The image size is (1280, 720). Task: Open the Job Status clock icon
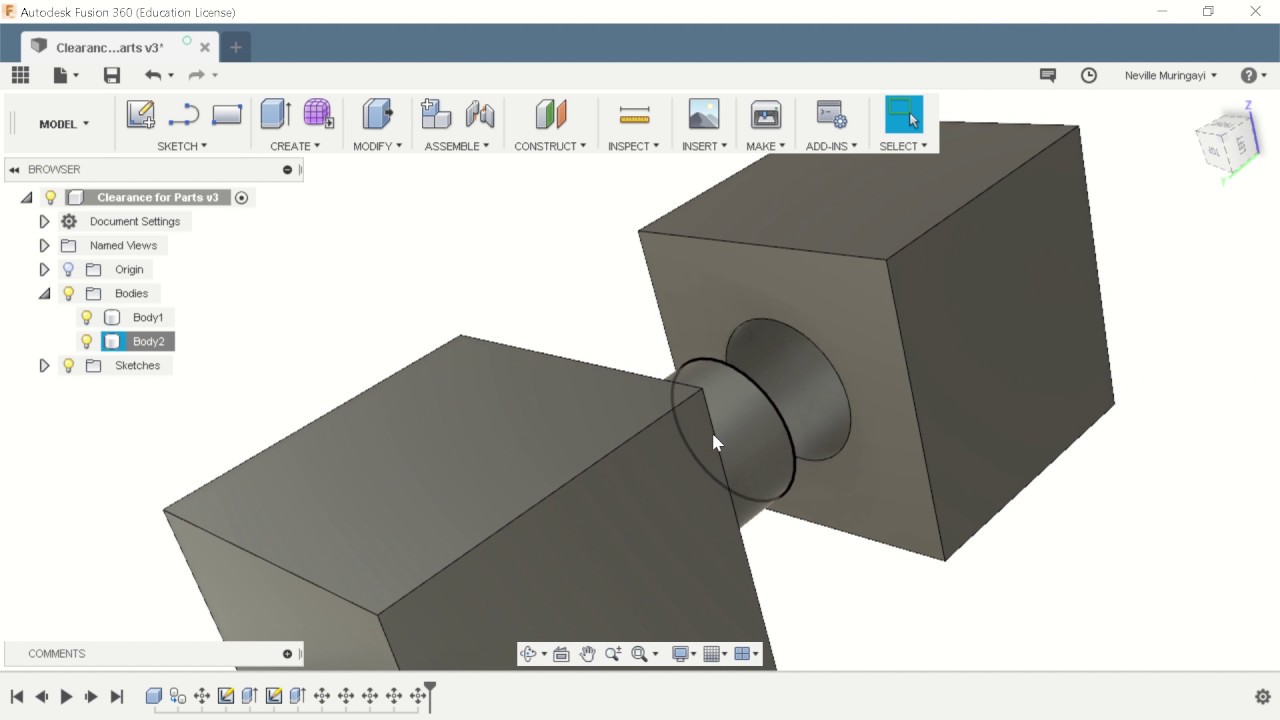[1089, 75]
